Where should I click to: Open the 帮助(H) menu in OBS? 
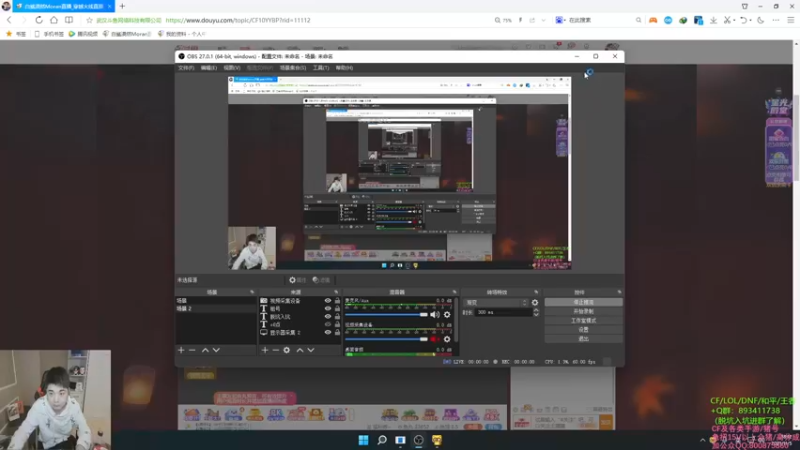[344, 68]
